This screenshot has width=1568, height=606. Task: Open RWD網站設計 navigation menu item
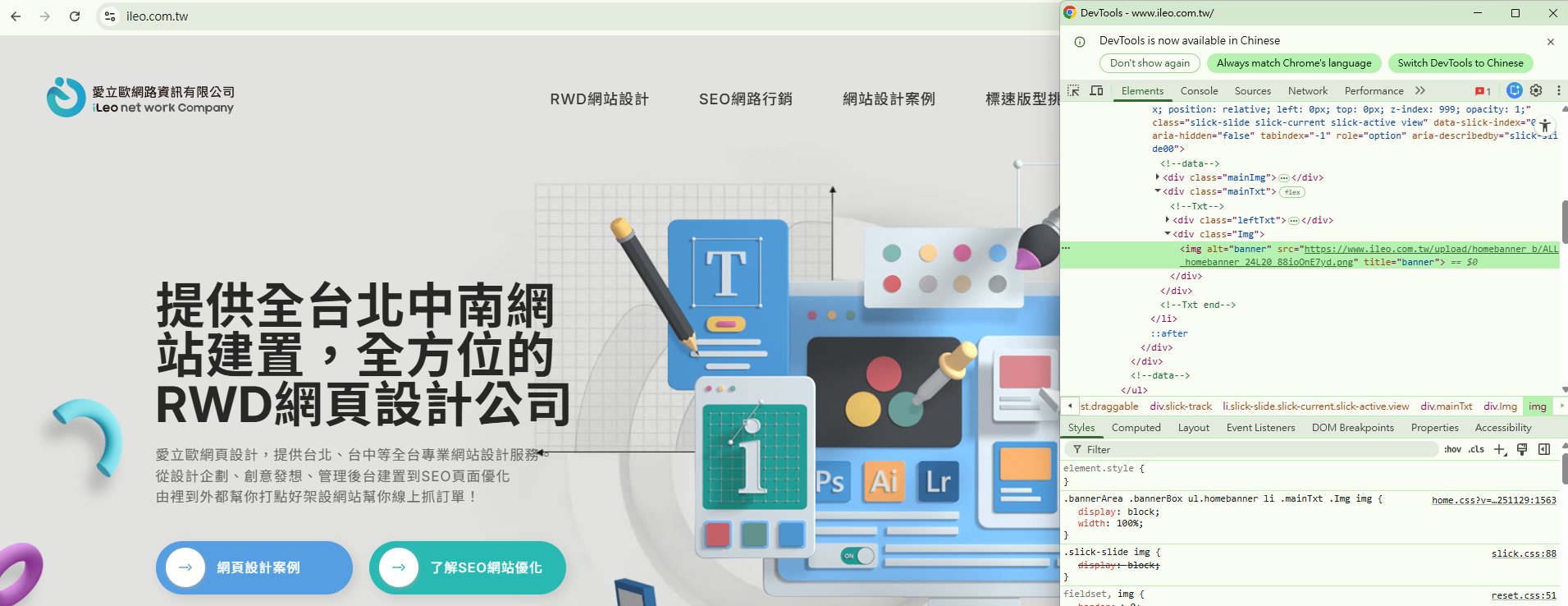[x=599, y=99]
